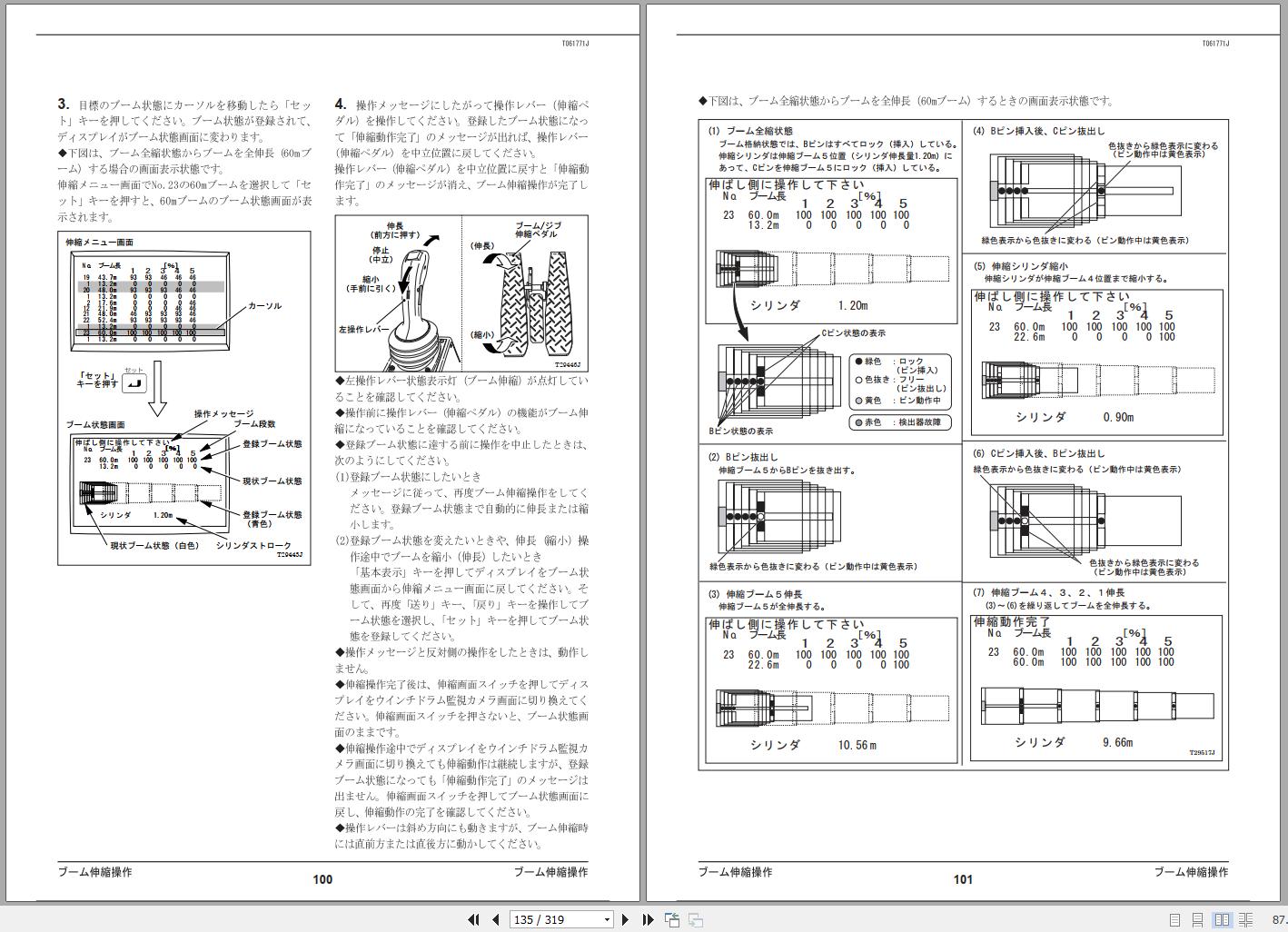Click step number 3. heading on left page
Image resolution: width=1288 pixels, height=932 pixels.
click(x=64, y=105)
